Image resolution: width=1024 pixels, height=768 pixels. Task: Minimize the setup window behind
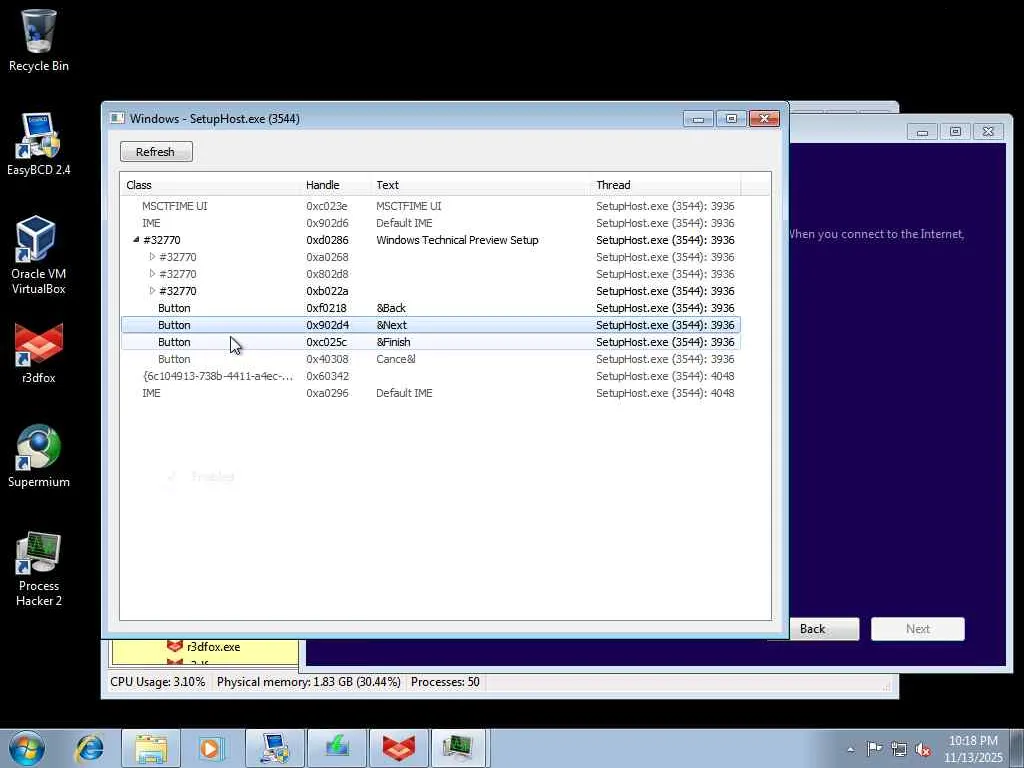pos(922,132)
